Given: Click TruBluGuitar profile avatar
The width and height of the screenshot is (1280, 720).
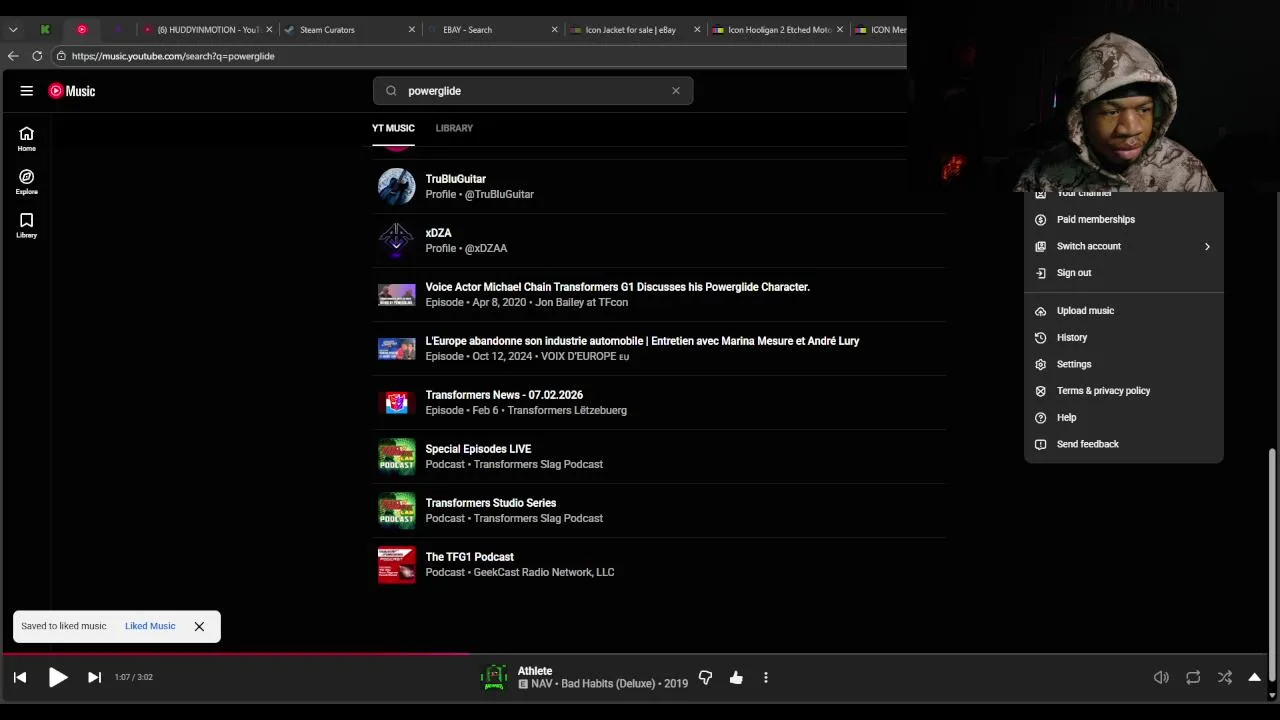Looking at the screenshot, I should (397, 187).
